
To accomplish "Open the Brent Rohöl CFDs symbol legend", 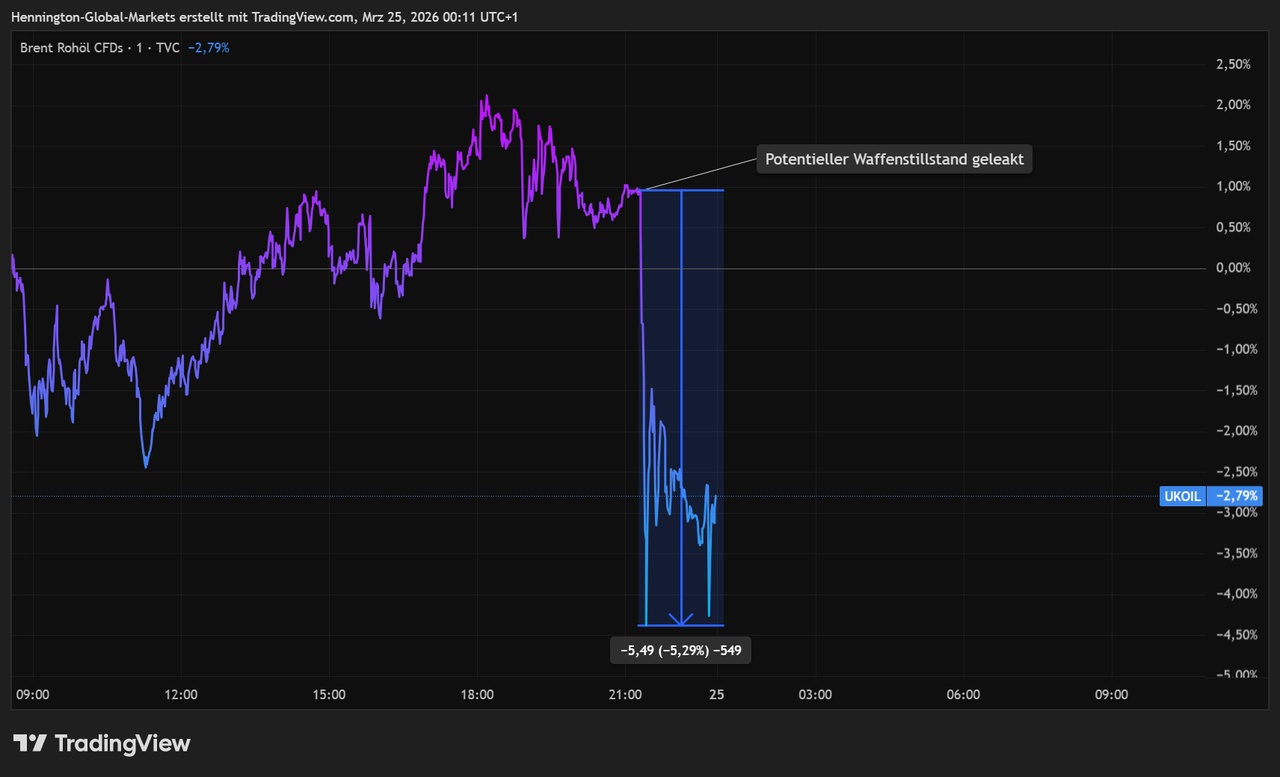I will pyautogui.click(x=98, y=47).
